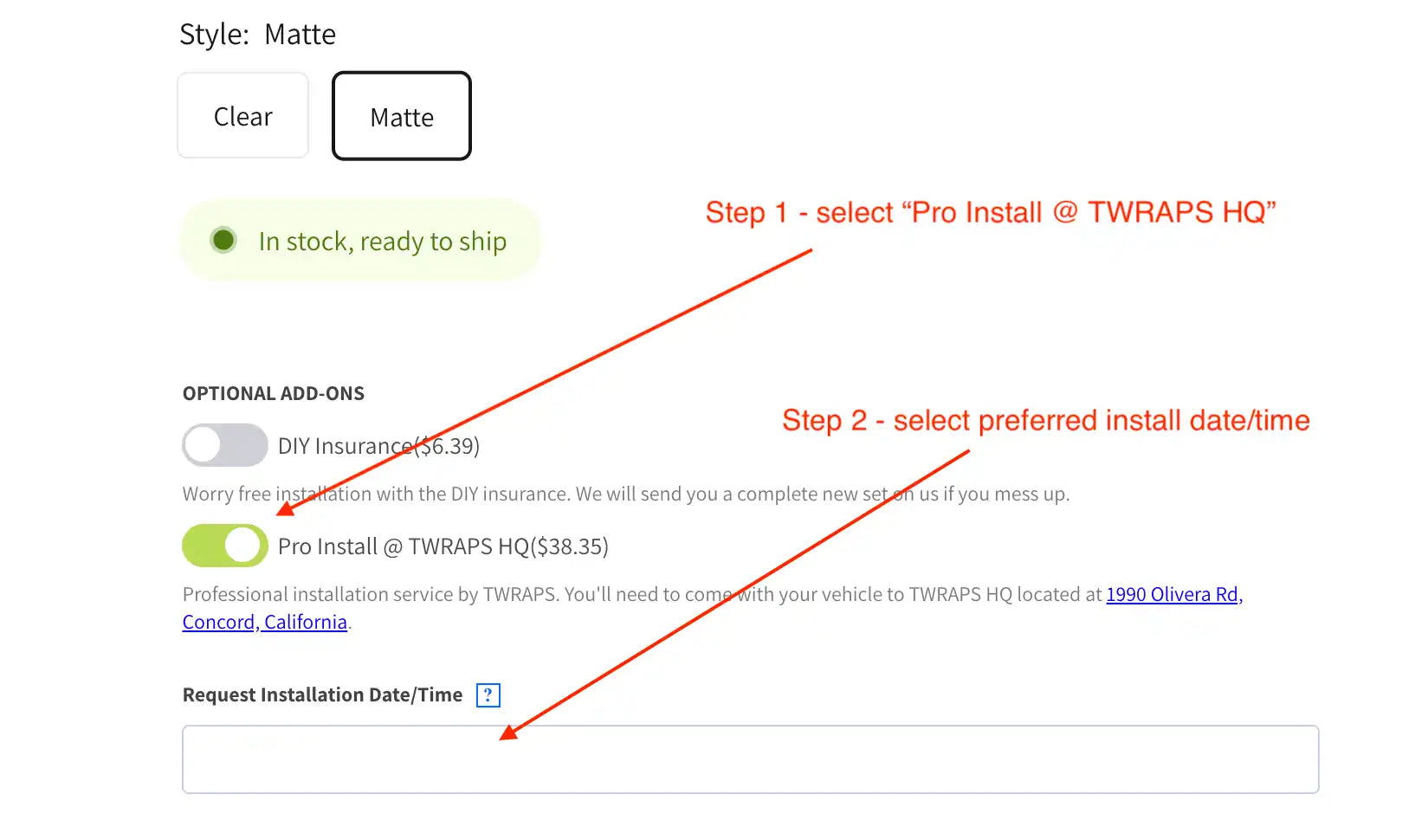Click the Concord, California link text

[x=264, y=622]
